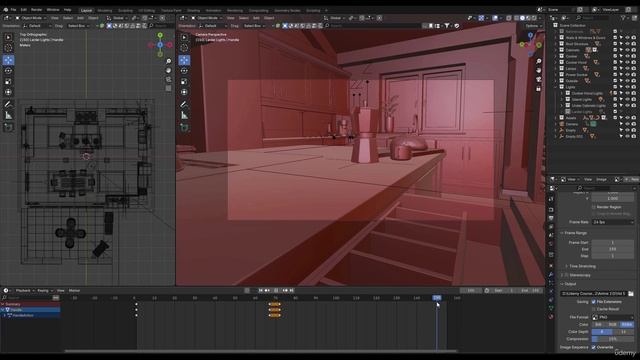Open Options in camera viewport header
This screenshot has width=640, height=360.
(x=533, y=26)
